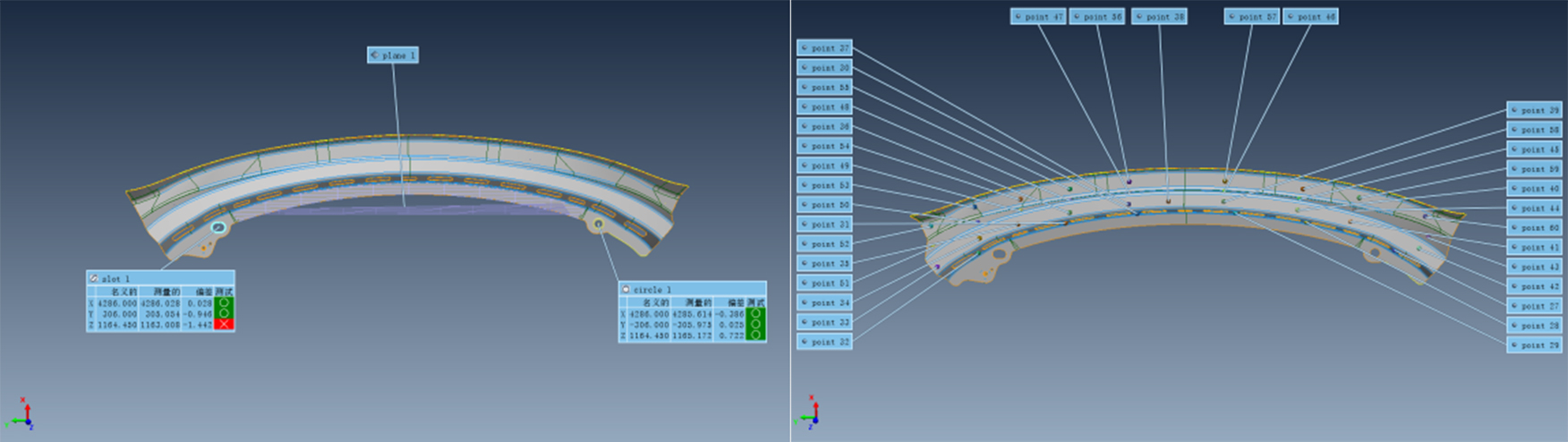The height and width of the screenshot is (442, 1568).
Task: Select the point 57 annotation label
Action: pos(1251,17)
